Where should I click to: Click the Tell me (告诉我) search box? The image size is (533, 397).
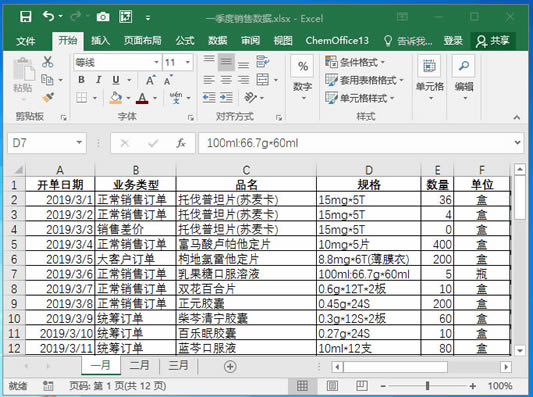pyautogui.click(x=408, y=41)
